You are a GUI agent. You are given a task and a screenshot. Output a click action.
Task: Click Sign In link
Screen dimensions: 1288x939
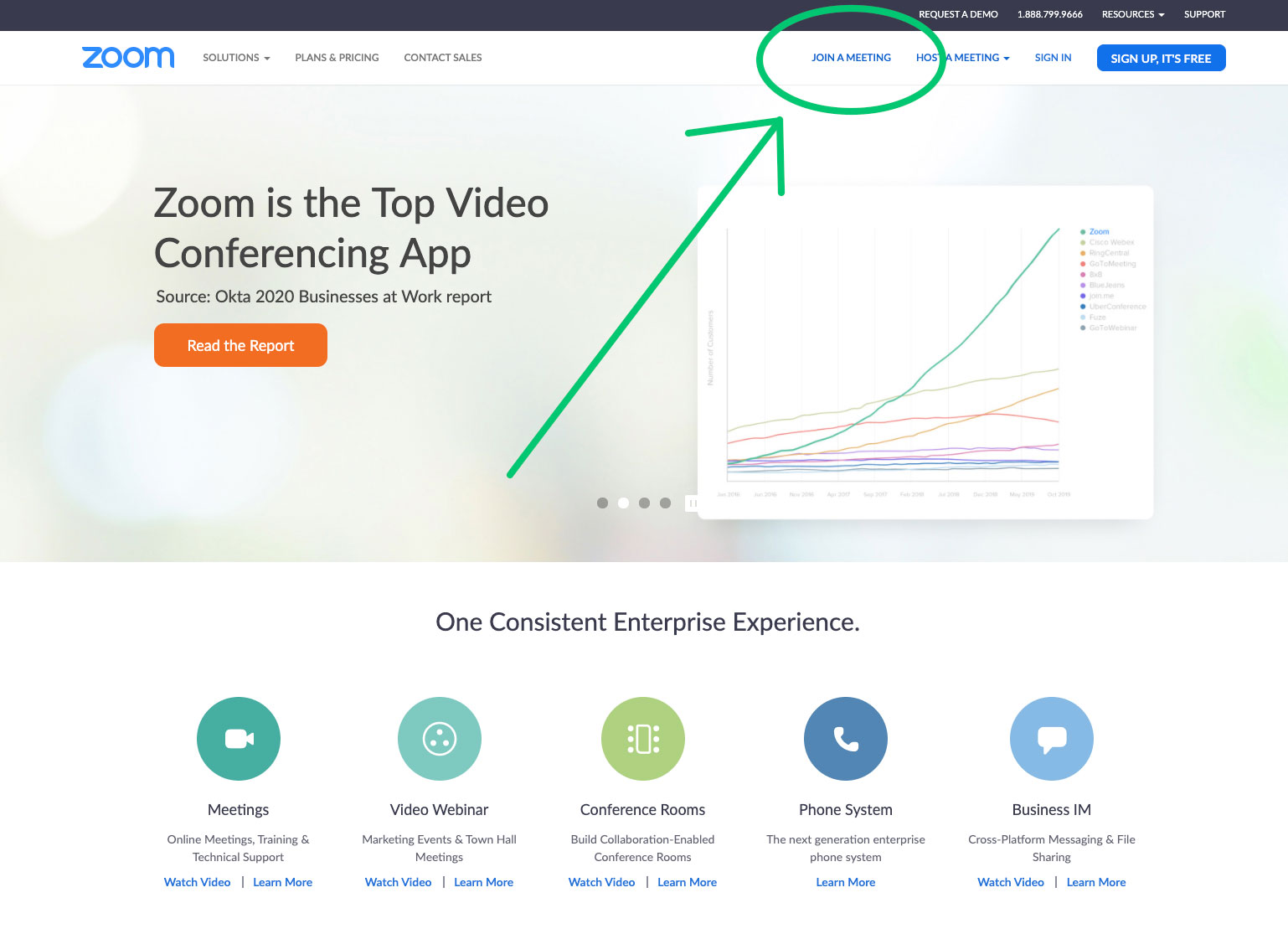[1053, 58]
